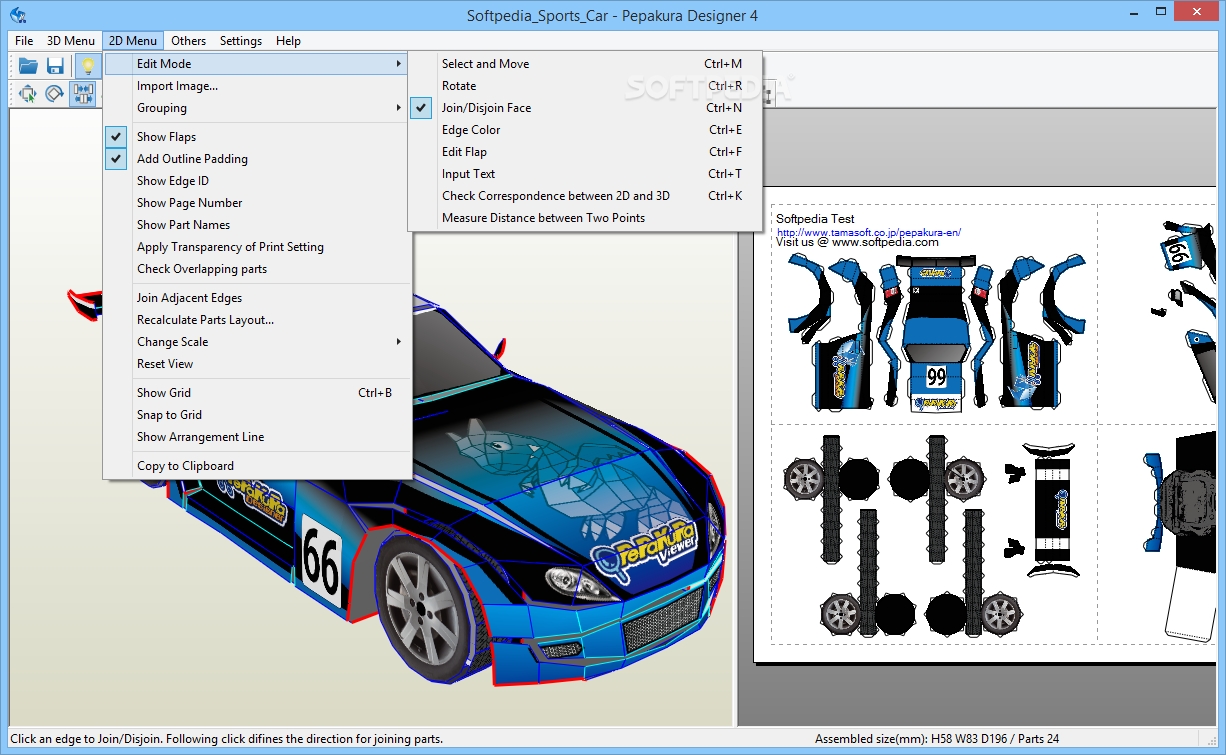Screen dimensions: 1226x755
Task: Click Assembled size(mm) status bar text
Action: [x=937, y=739]
